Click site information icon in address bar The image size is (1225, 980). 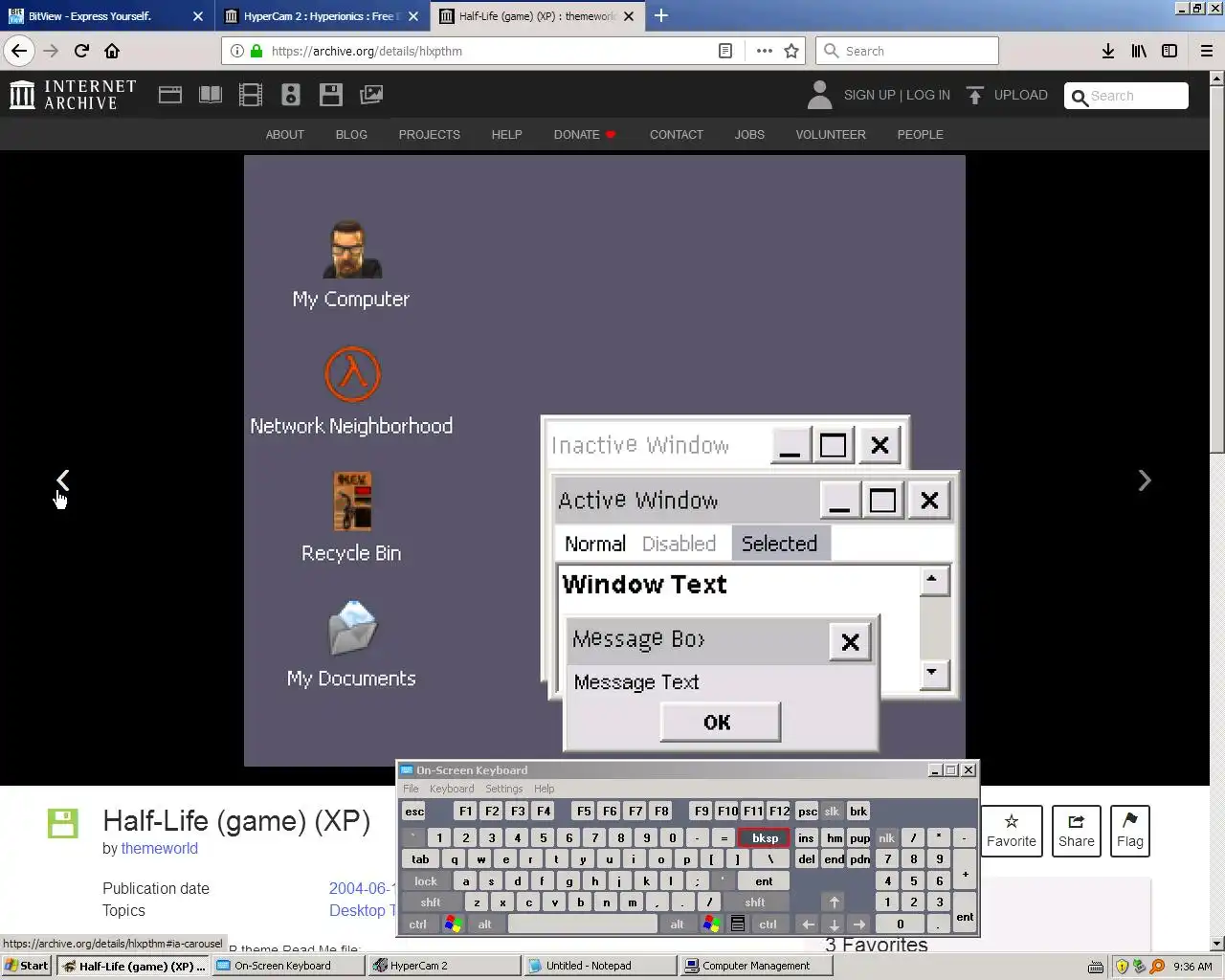pos(236,51)
